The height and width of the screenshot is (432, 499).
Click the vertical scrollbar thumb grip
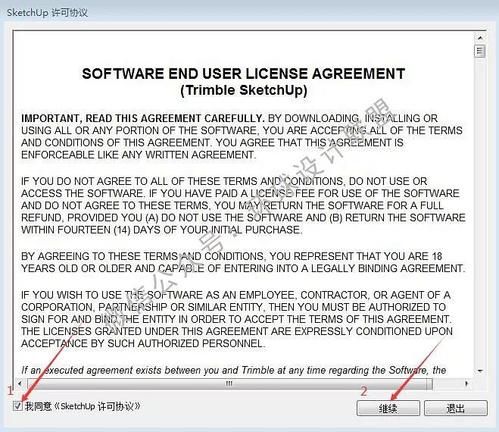(x=480, y=51)
